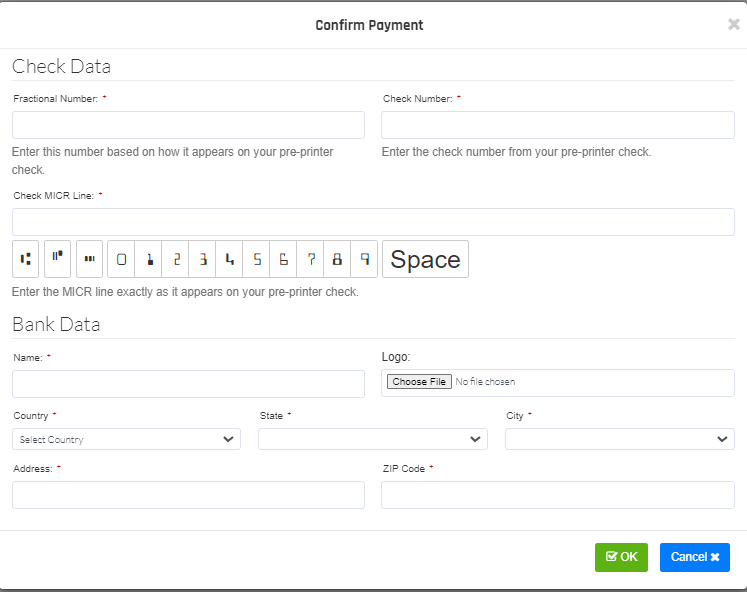Confirm payment with OK button
This screenshot has height=592, width=747.
[621, 557]
